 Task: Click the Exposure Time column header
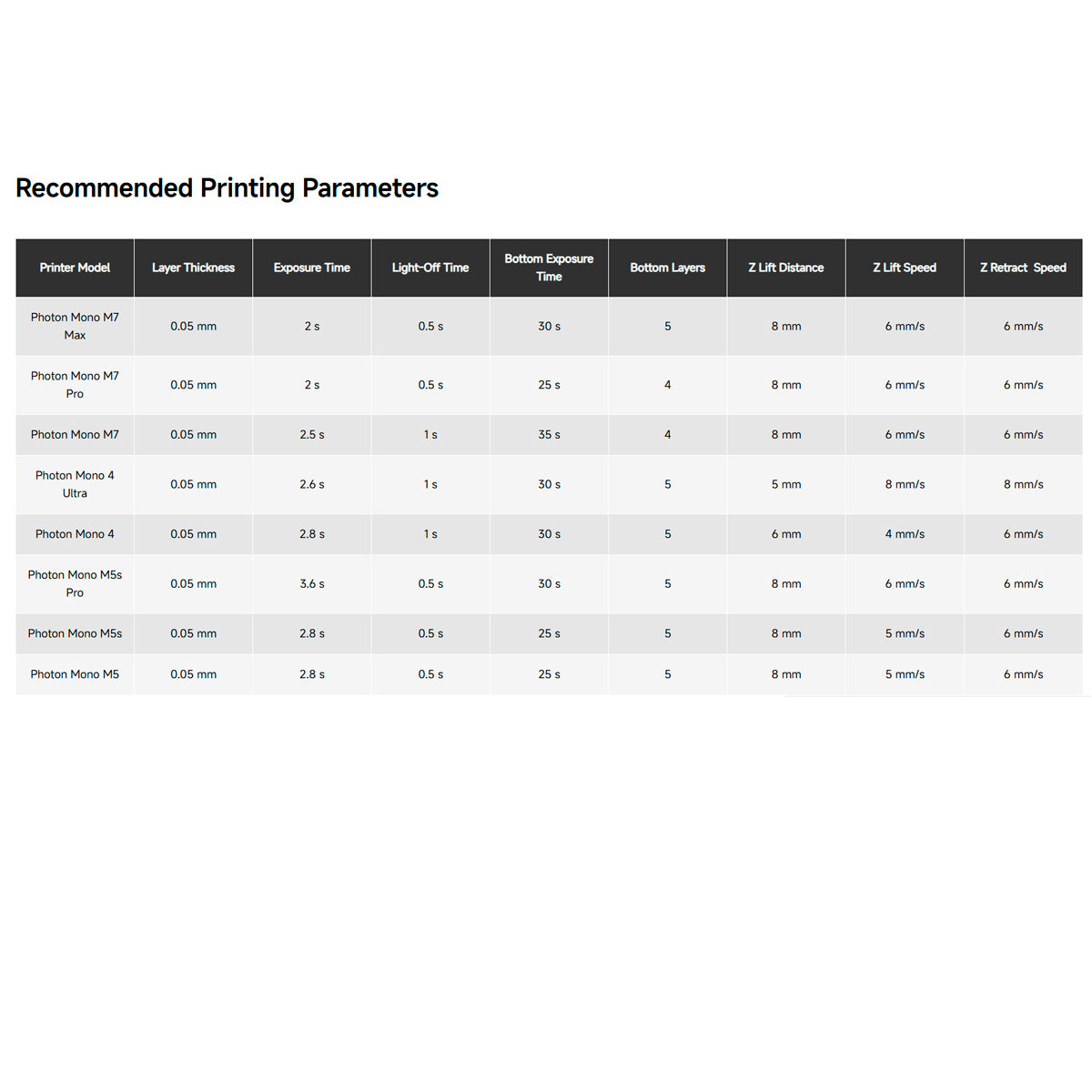point(311,268)
